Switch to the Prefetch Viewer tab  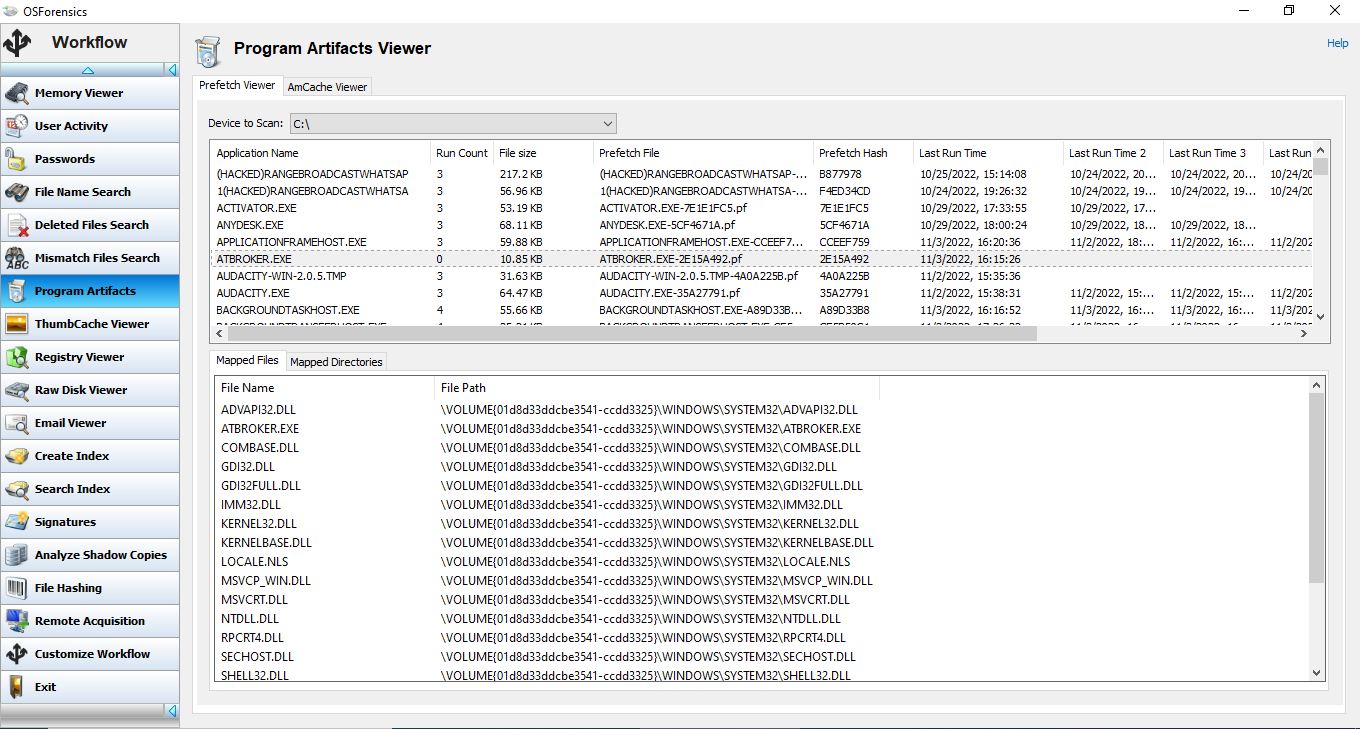coord(238,86)
